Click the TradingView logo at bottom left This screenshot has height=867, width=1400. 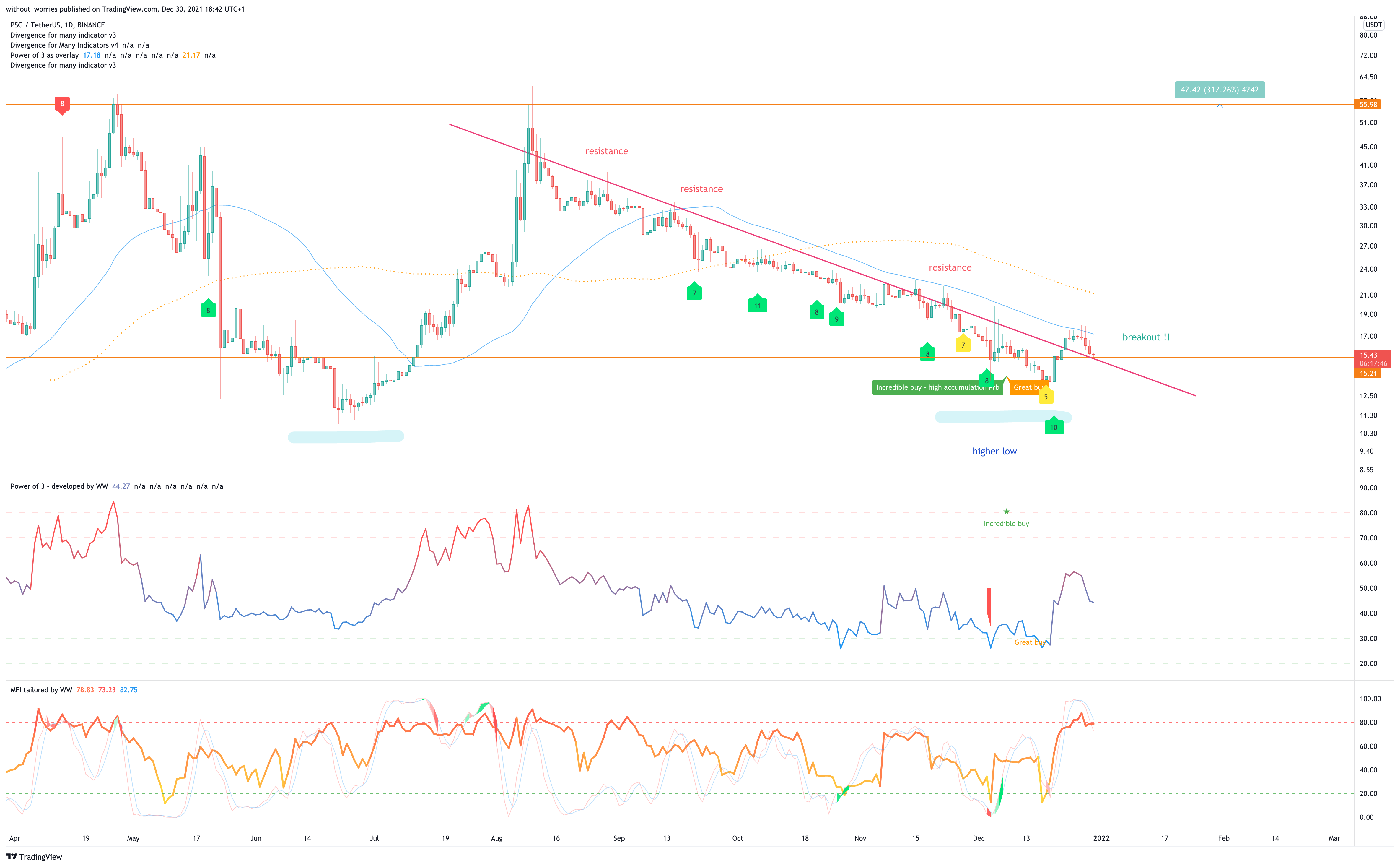click(x=34, y=857)
